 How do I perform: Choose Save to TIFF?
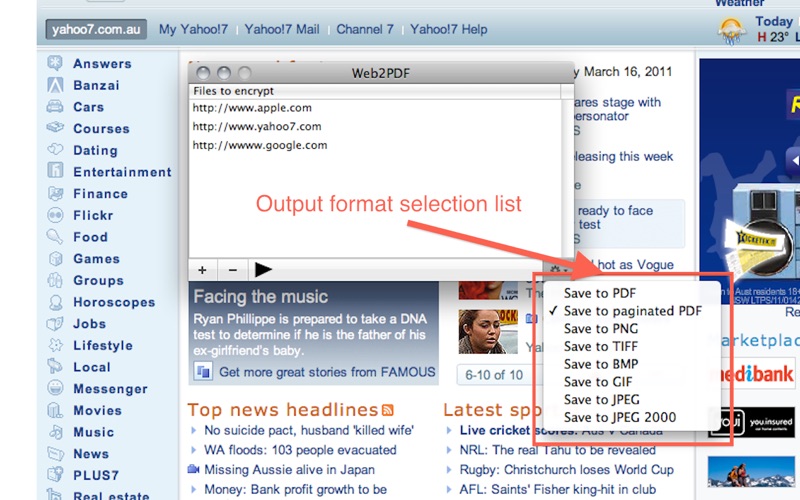(x=601, y=346)
